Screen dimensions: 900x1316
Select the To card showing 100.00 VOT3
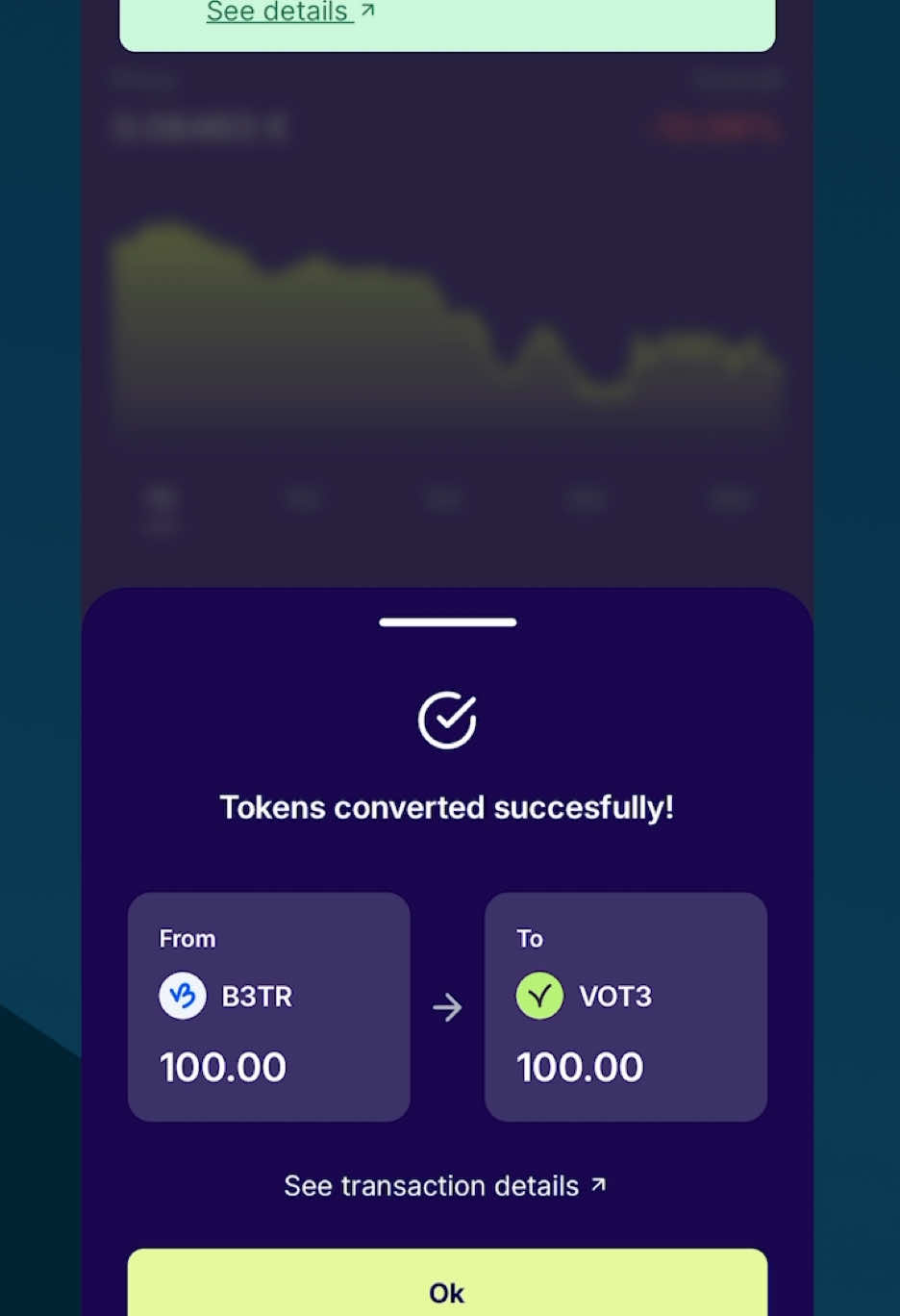[x=626, y=1006]
